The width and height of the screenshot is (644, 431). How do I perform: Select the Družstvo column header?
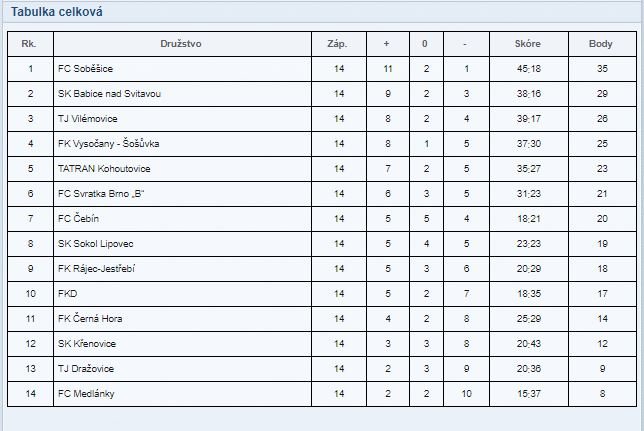(x=181, y=44)
